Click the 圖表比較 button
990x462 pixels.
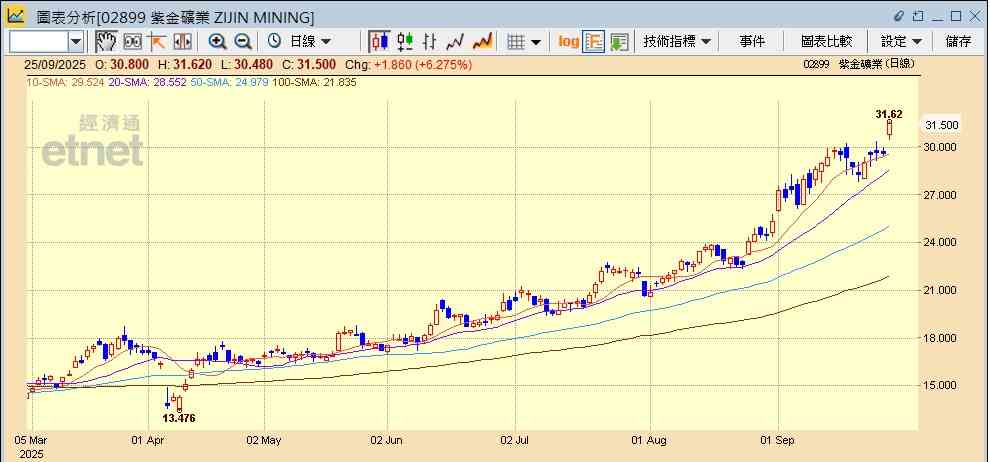(826, 42)
